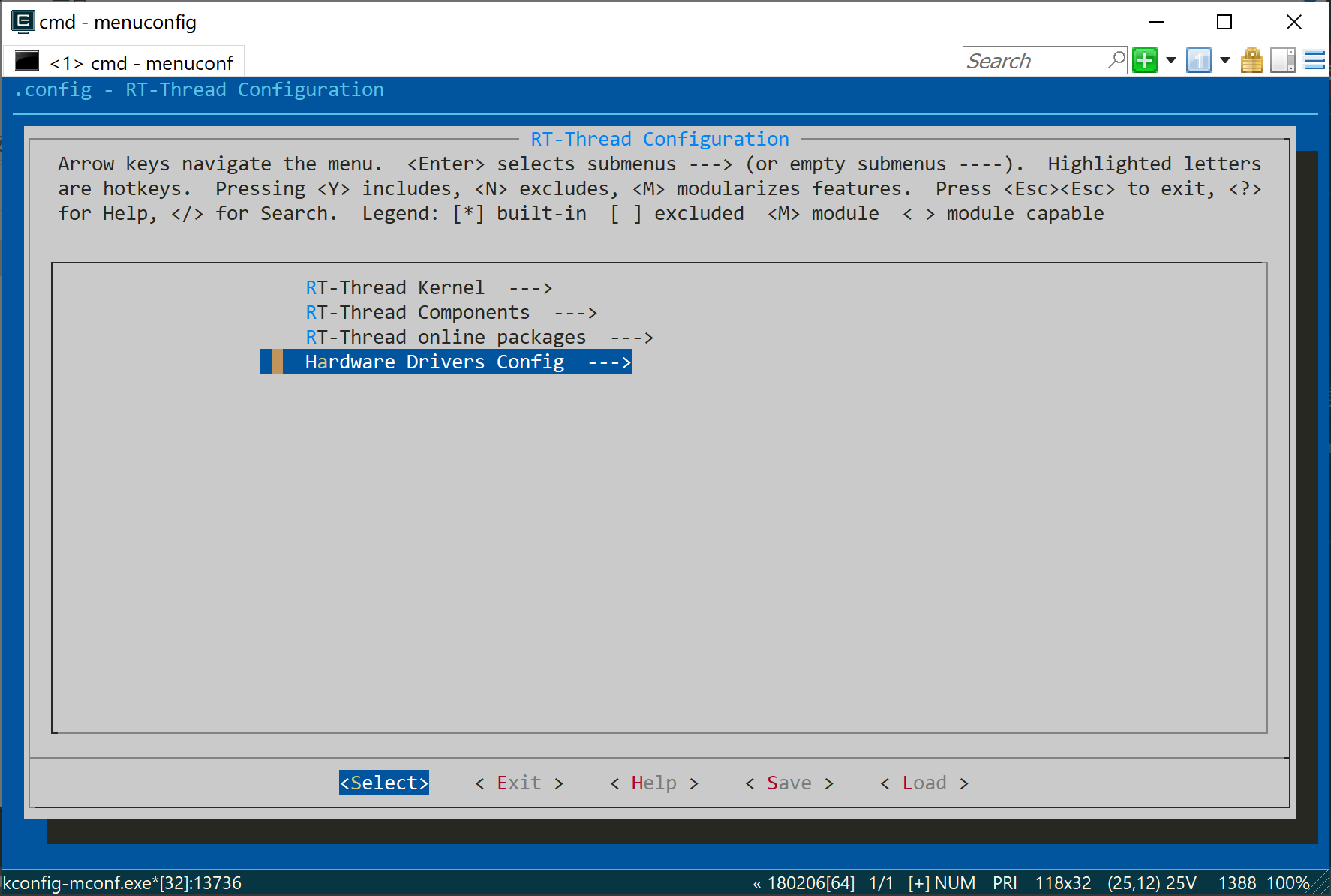Click the ConEmu icon in the title bar

(x=23, y=21)
